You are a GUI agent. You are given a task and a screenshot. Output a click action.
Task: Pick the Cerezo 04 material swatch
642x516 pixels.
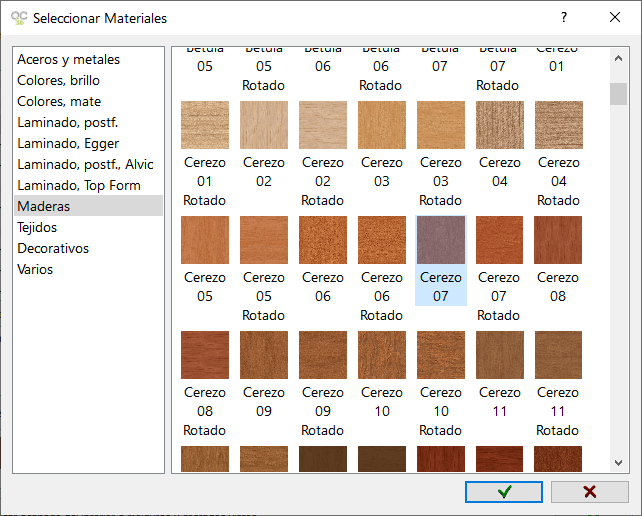[500, 125]
